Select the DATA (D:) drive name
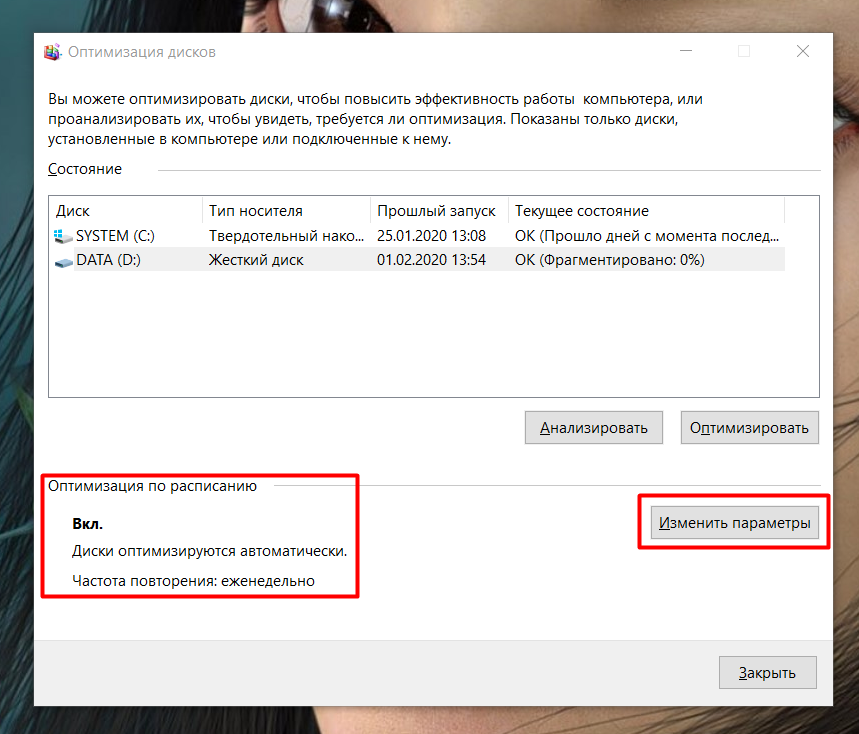This screenshot has height=734, width=859. pyautogui.click(x=109, y=261)
